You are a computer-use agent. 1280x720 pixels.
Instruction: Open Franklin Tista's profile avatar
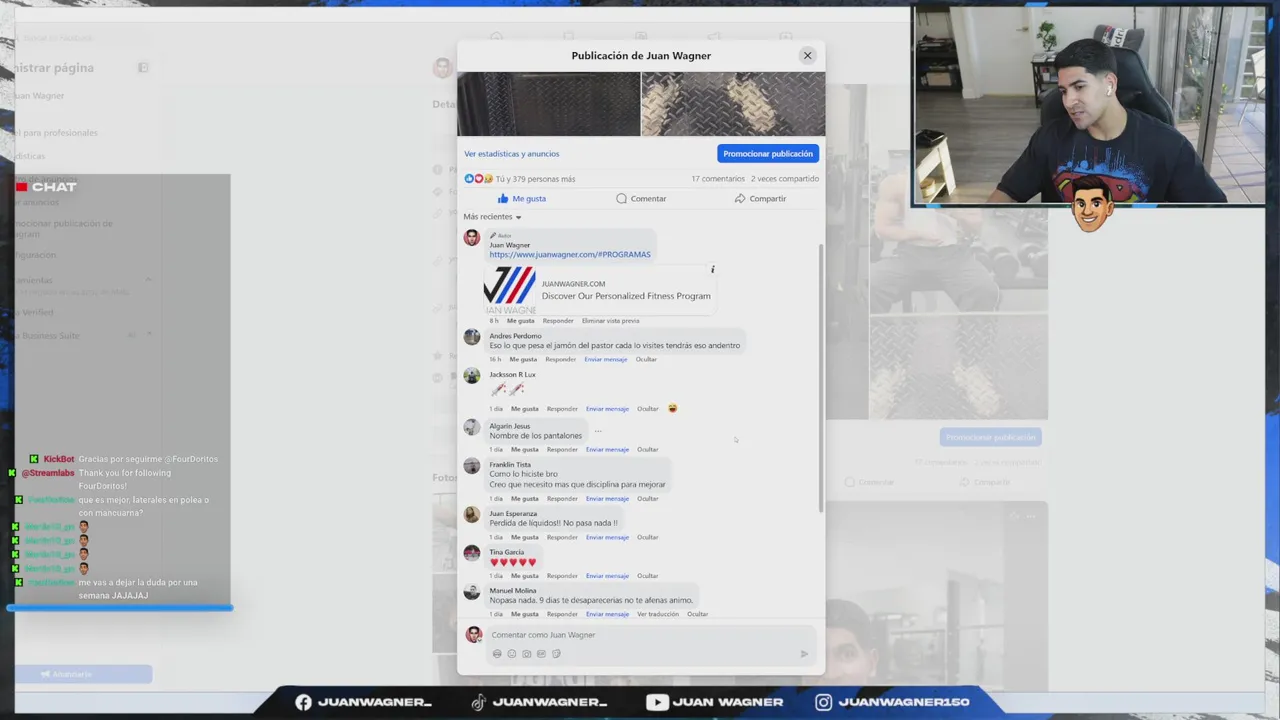click(472, 466)
